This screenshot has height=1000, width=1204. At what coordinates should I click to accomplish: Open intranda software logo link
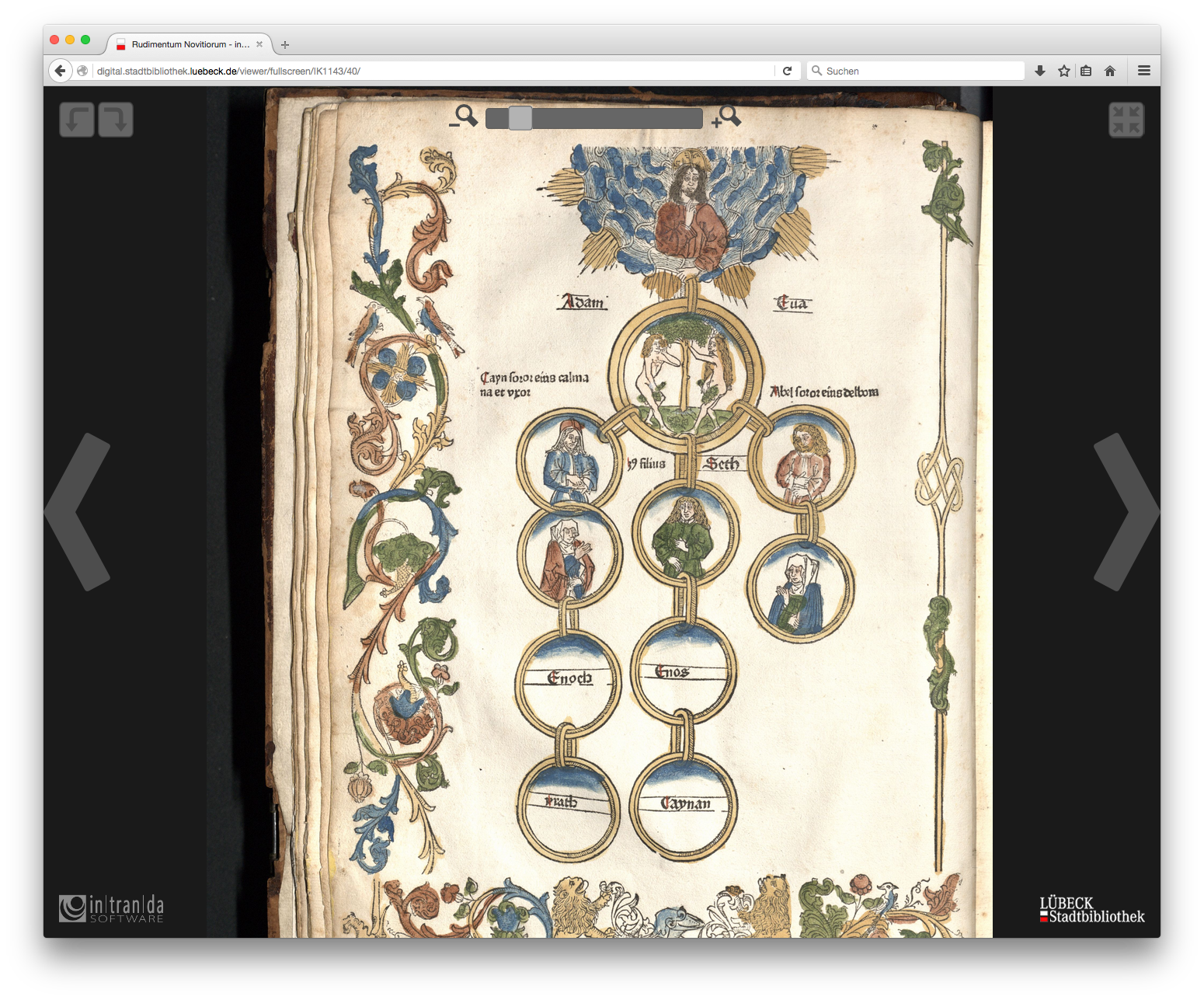[112, 909]
